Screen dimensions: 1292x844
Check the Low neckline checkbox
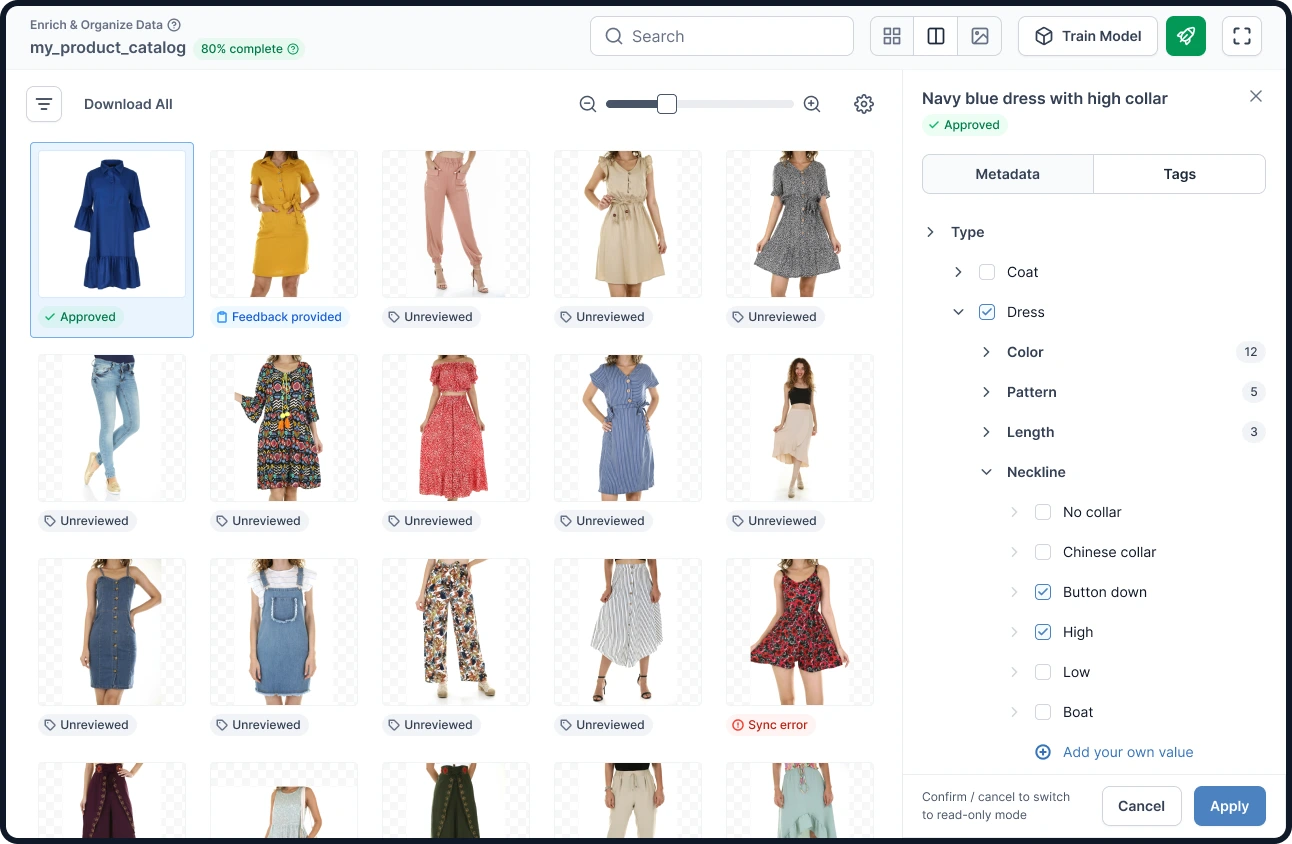[x=1043, y=672]
